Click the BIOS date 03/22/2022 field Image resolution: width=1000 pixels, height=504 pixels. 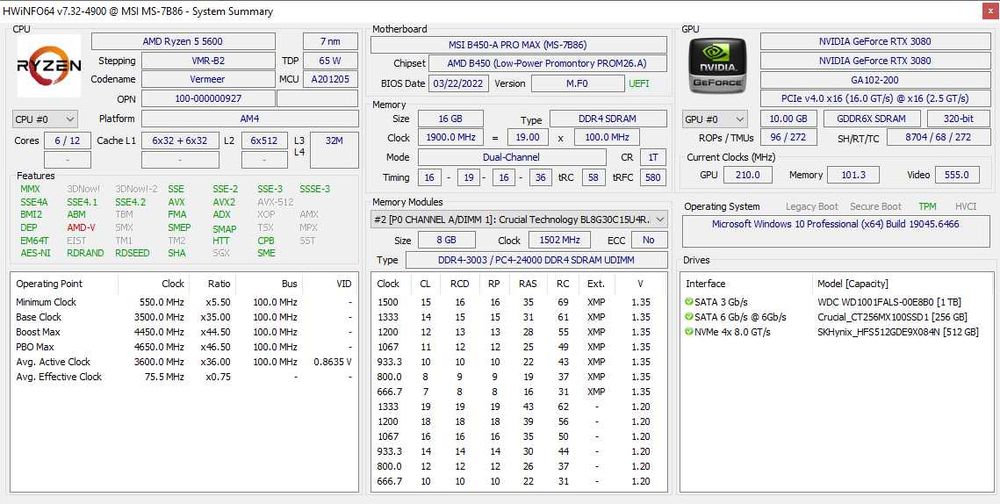pos(460,84)
